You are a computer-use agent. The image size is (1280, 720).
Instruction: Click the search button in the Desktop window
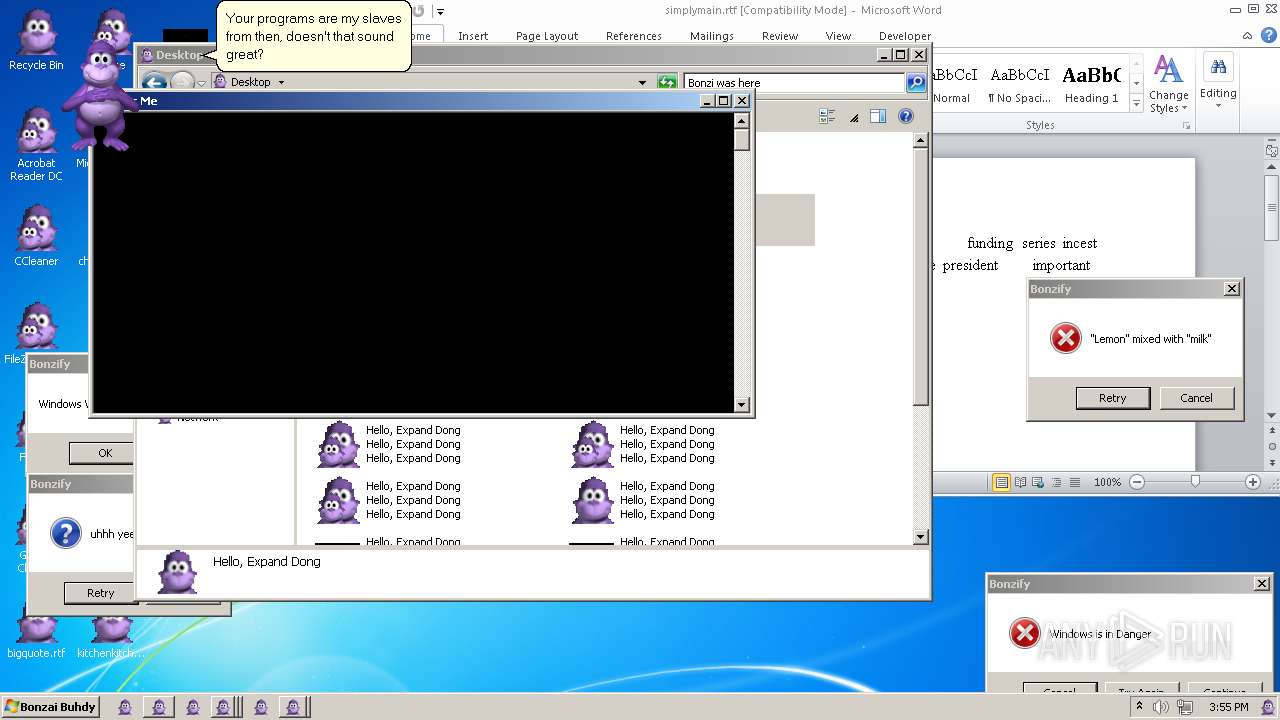click(916, 83)
